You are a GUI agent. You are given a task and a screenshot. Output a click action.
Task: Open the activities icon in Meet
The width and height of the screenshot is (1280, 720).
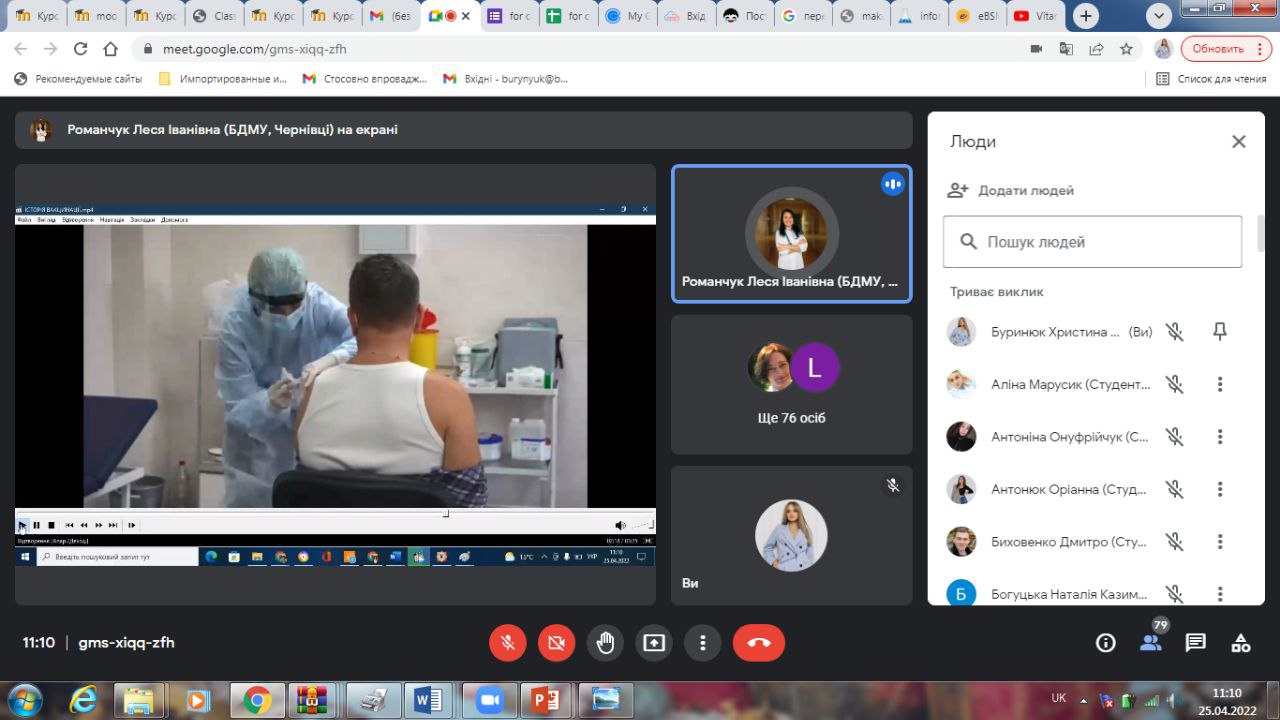1240,643
